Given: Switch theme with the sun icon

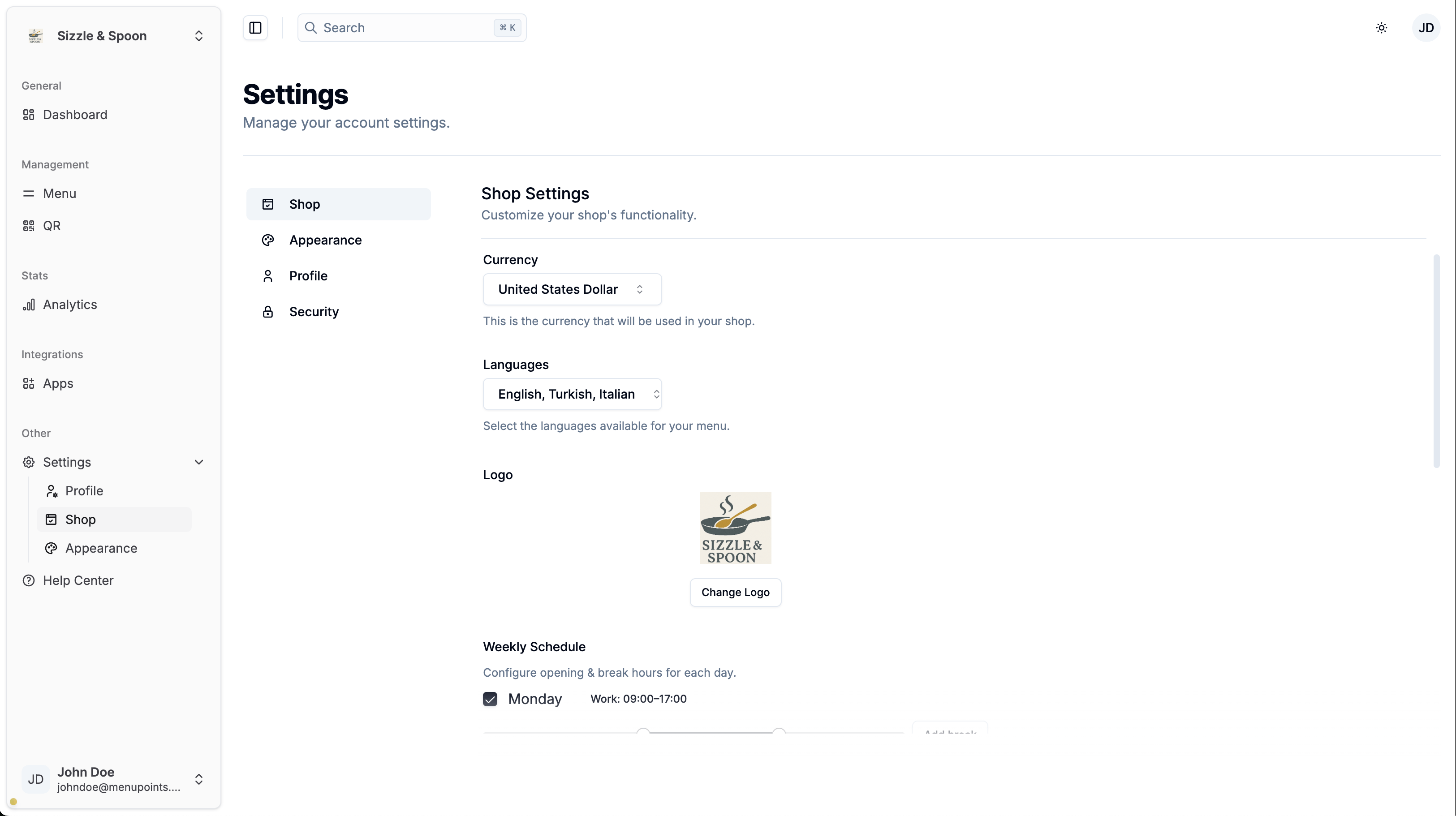Looking at the screenshot, I should point(1381,28).
